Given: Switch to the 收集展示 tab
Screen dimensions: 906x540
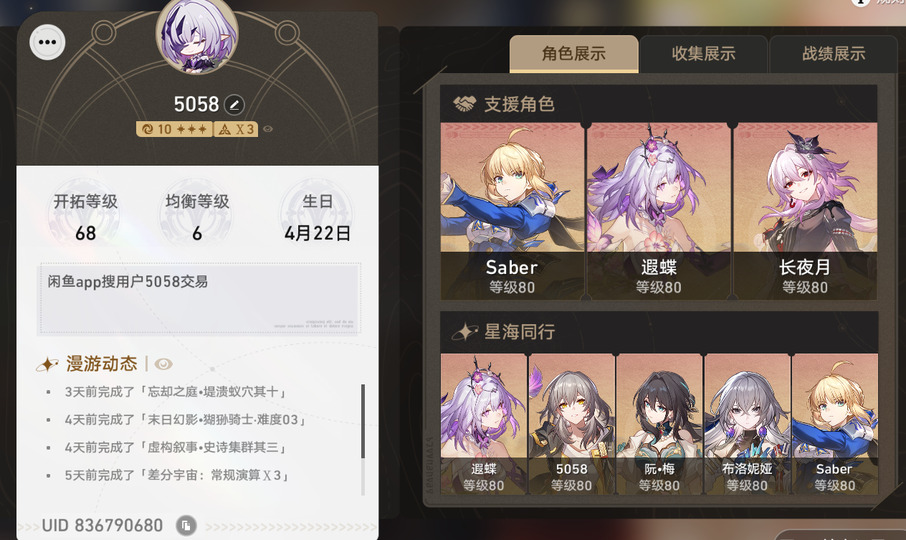Looking at the screenshot, I should tap(703, 54).
